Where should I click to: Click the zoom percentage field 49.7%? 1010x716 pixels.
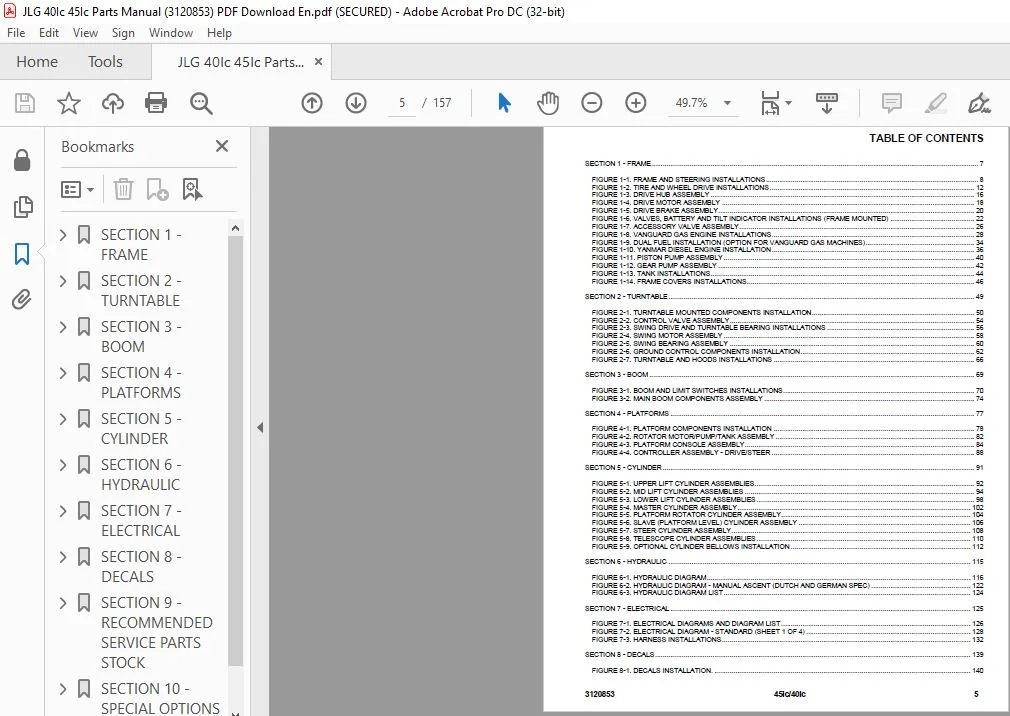click(x=691, y=103)
